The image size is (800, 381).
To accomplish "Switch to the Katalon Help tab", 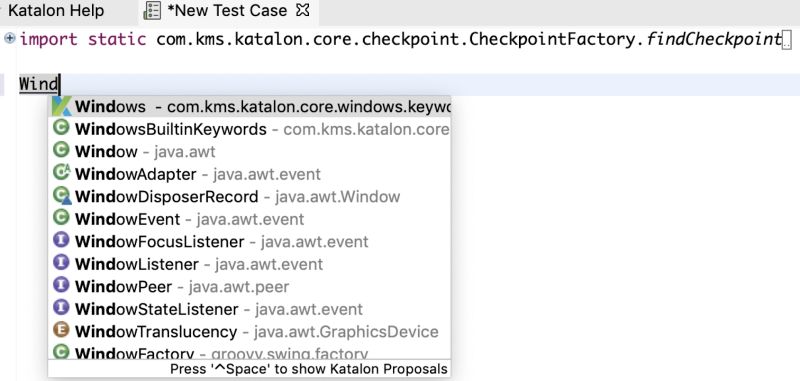I will (x=55, y=11).
